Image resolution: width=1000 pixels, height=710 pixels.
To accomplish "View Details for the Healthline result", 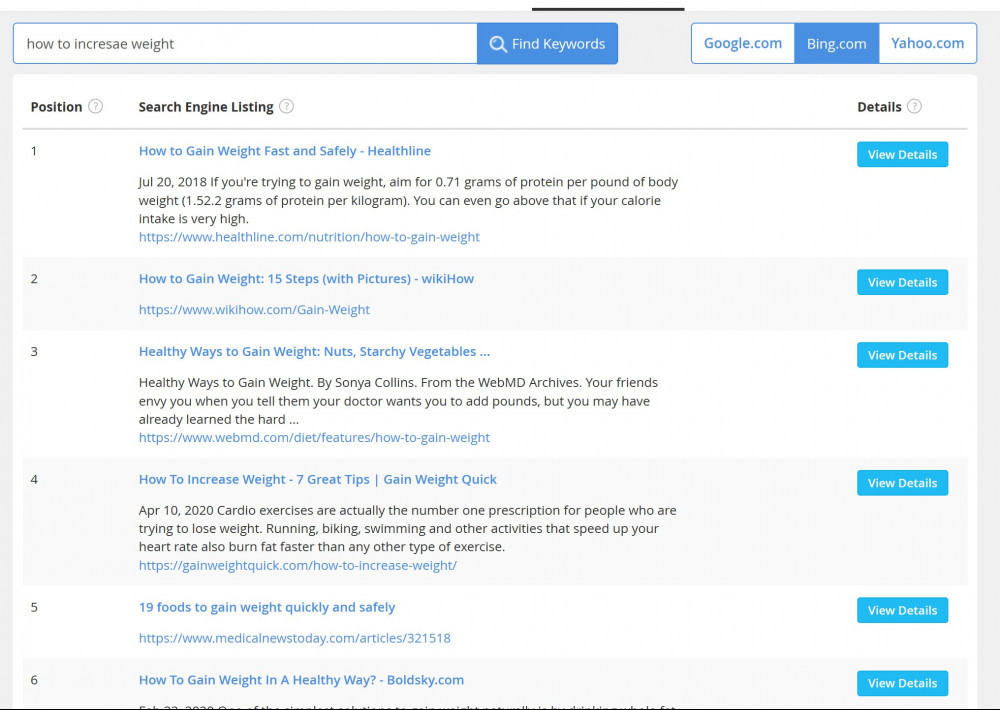I will click(x=902, y=154).
